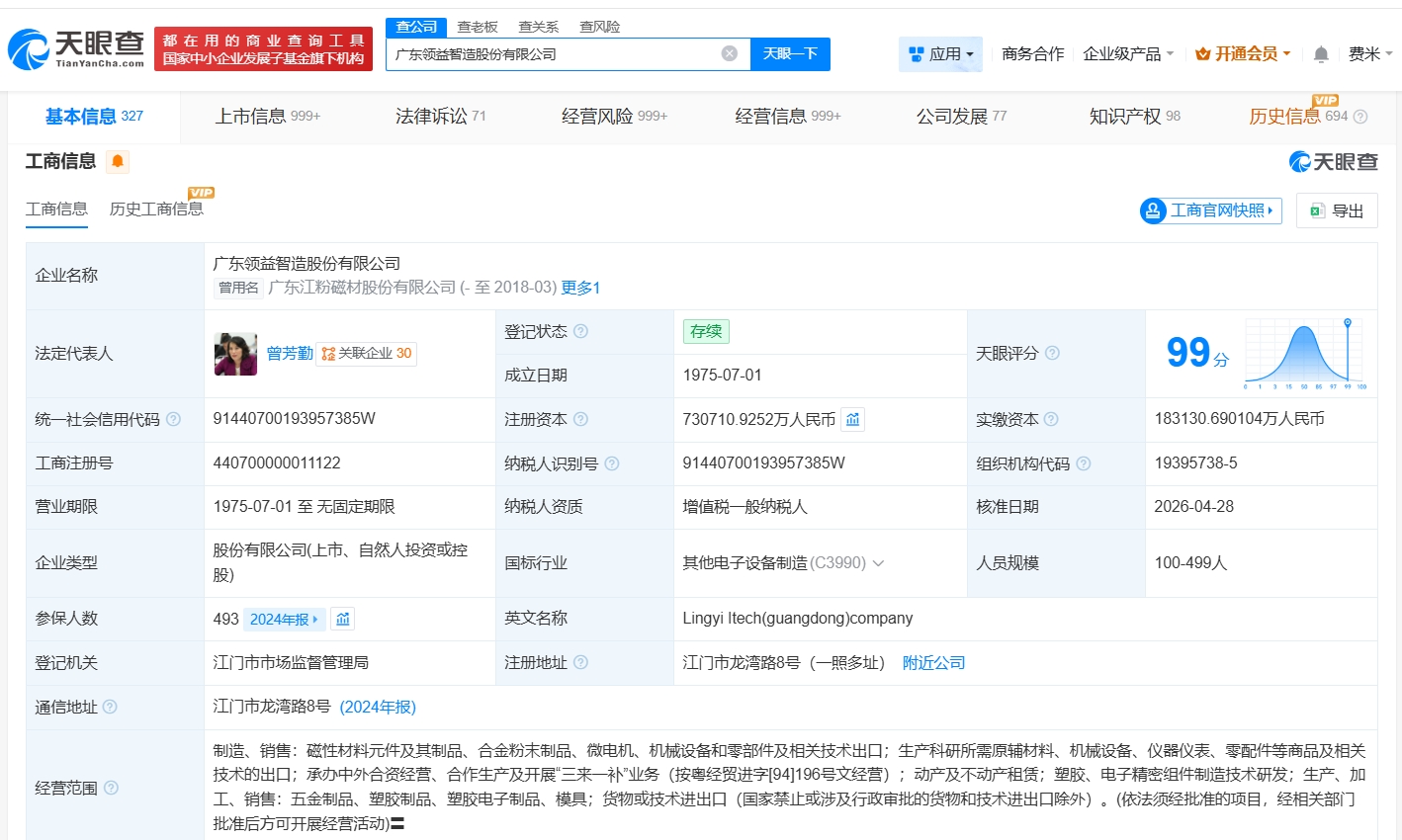Switch to the 知识产权 tab
Screen dimensions: 1402x840
[x=1135, y=117]
